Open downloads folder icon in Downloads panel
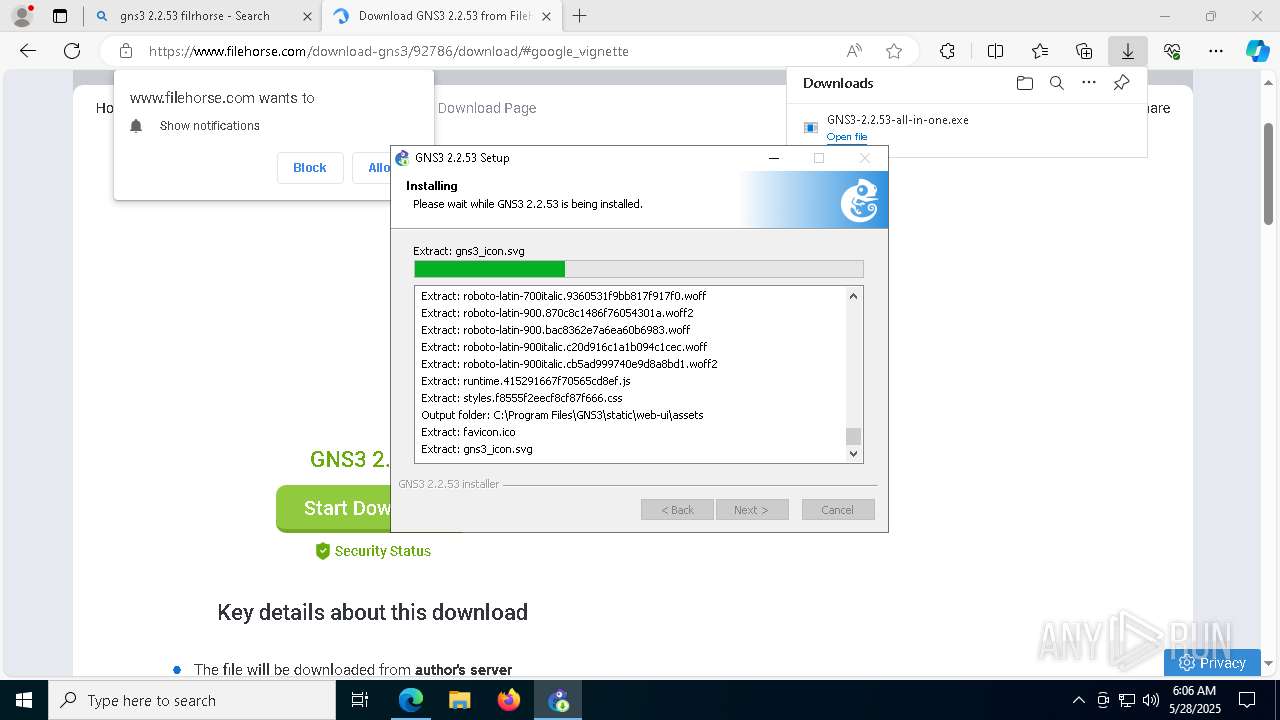 (1024, 83)
